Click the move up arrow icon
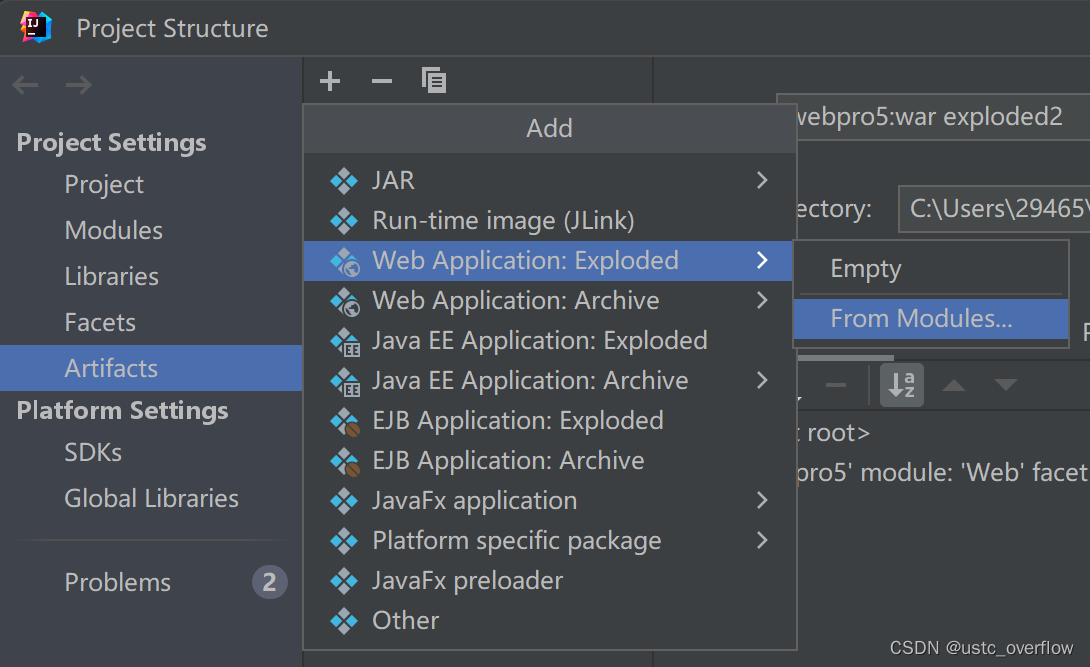The image size is (1090, 667). click(953, 385)
